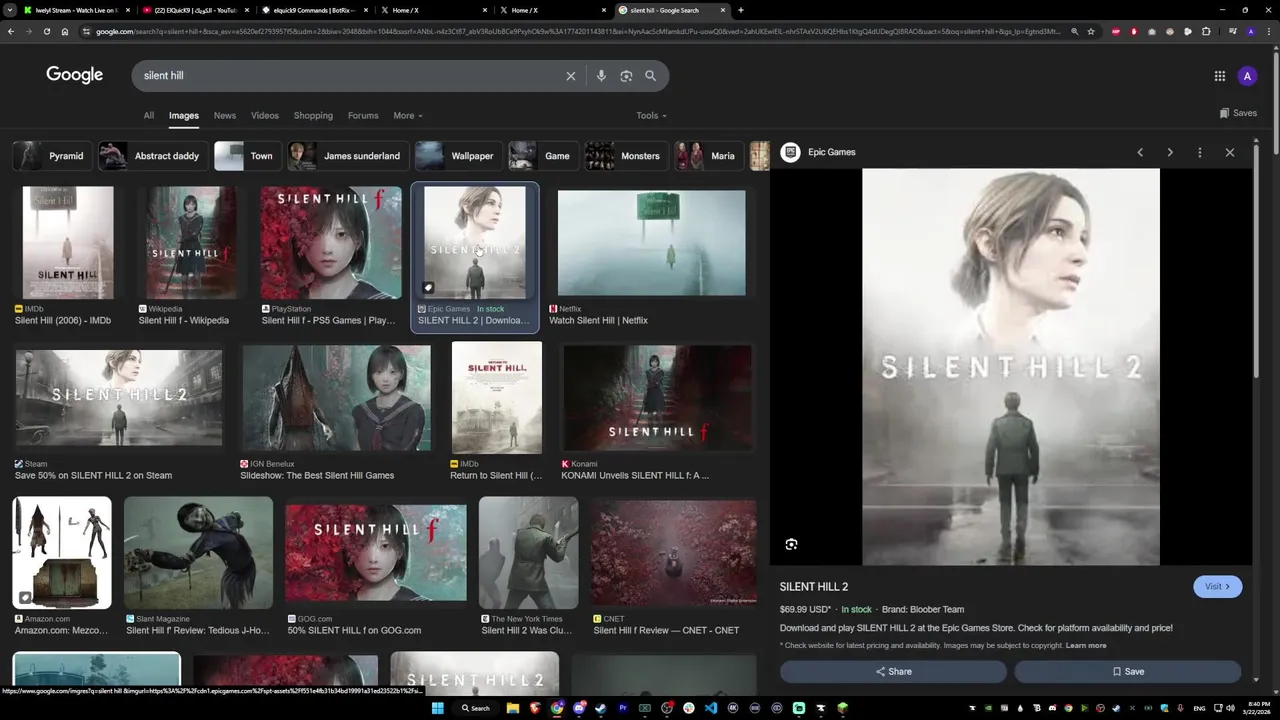Filter by the Abstract daddy chip

click(153, 156)
